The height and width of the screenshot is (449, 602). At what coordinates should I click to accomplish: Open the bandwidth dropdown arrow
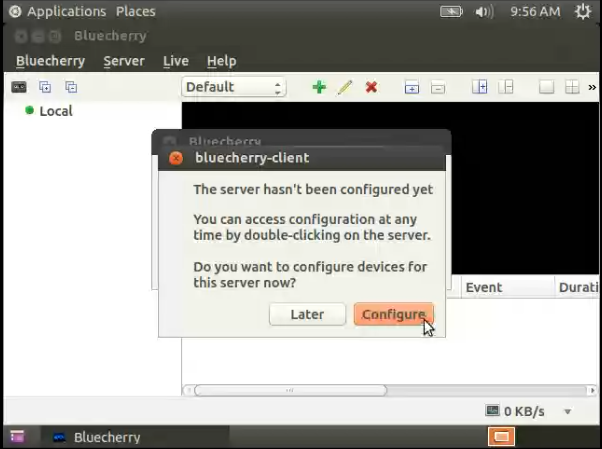[567, 412]
